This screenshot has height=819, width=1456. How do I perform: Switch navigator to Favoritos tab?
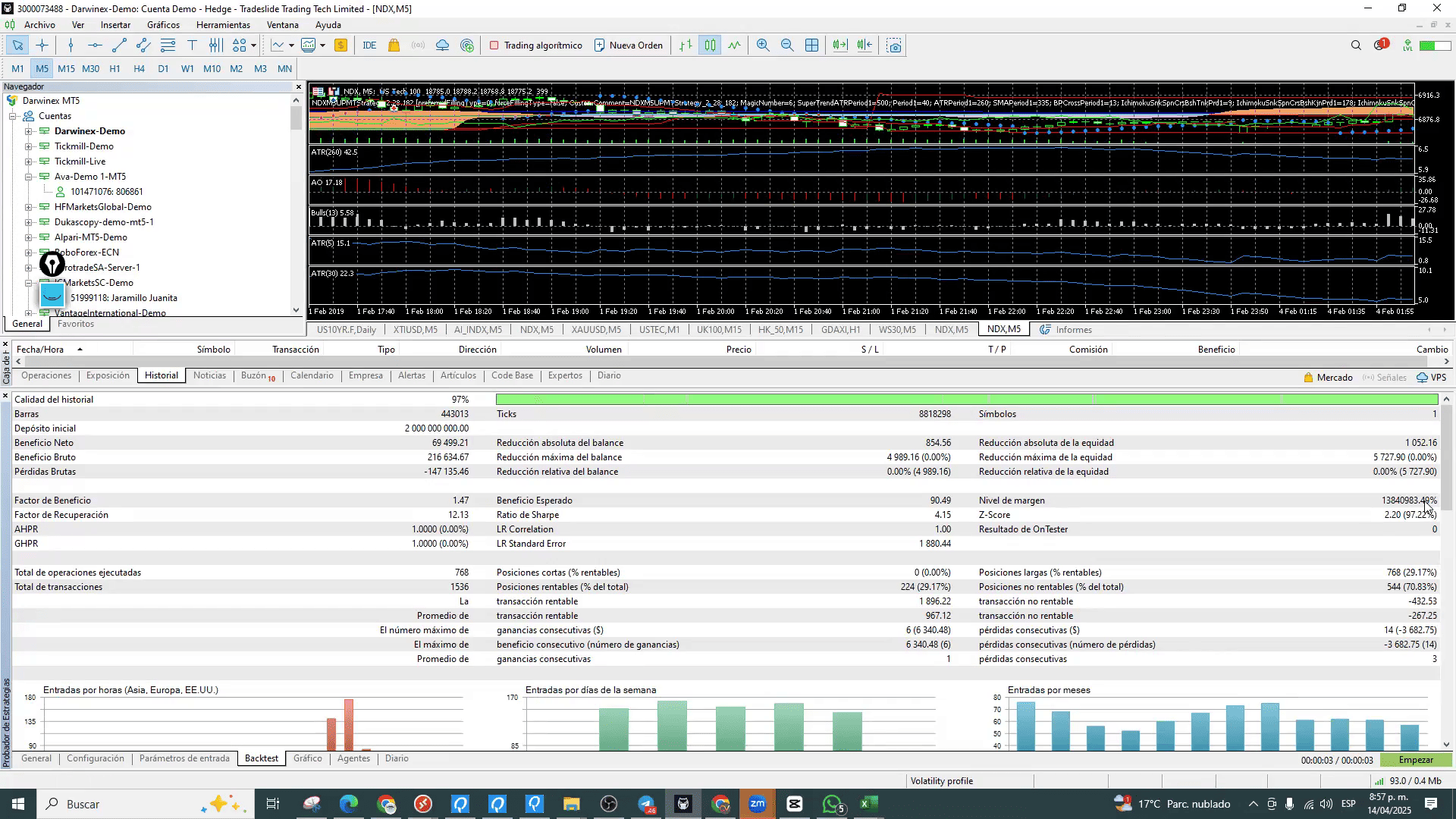(76, 324)
